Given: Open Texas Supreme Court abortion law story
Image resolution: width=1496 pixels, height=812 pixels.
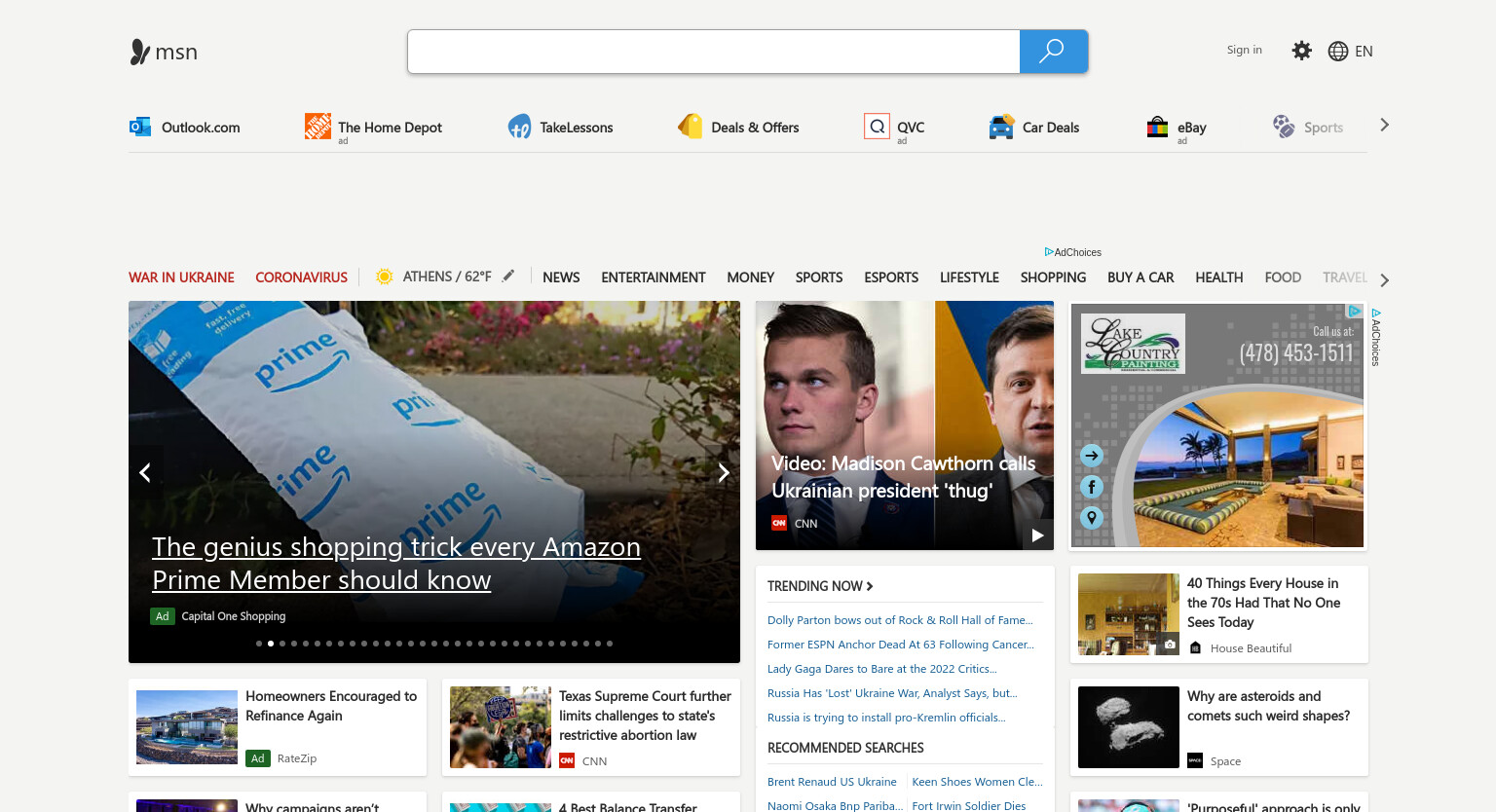Looking at the screenshot, I should 645,716.
